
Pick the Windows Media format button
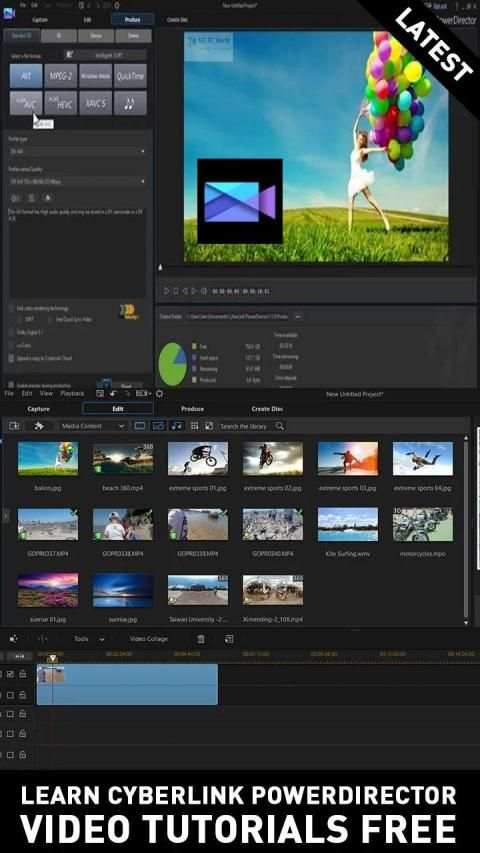click(x=95, y=76)
